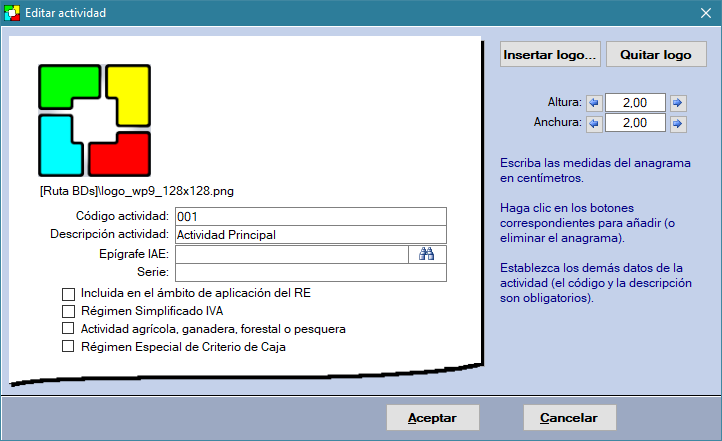Click the Altura value field

point(635,103)
